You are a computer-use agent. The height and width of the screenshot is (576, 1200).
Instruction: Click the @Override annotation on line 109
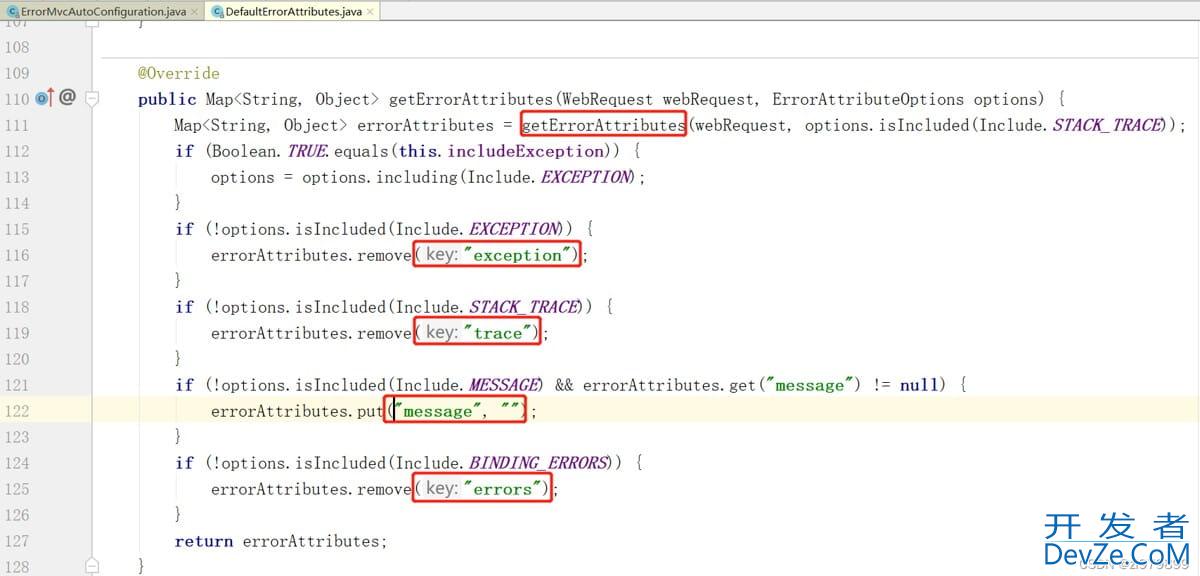tap(178, 73)
